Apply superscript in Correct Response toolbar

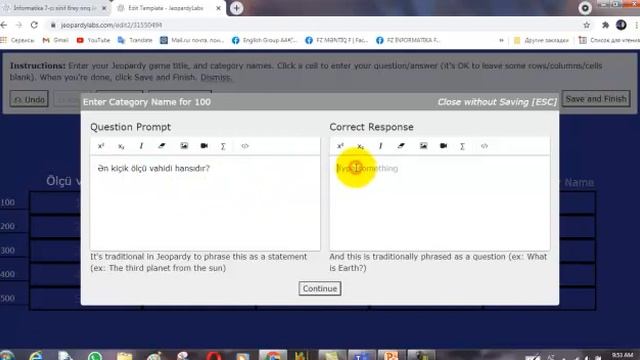tap(340, 146)
